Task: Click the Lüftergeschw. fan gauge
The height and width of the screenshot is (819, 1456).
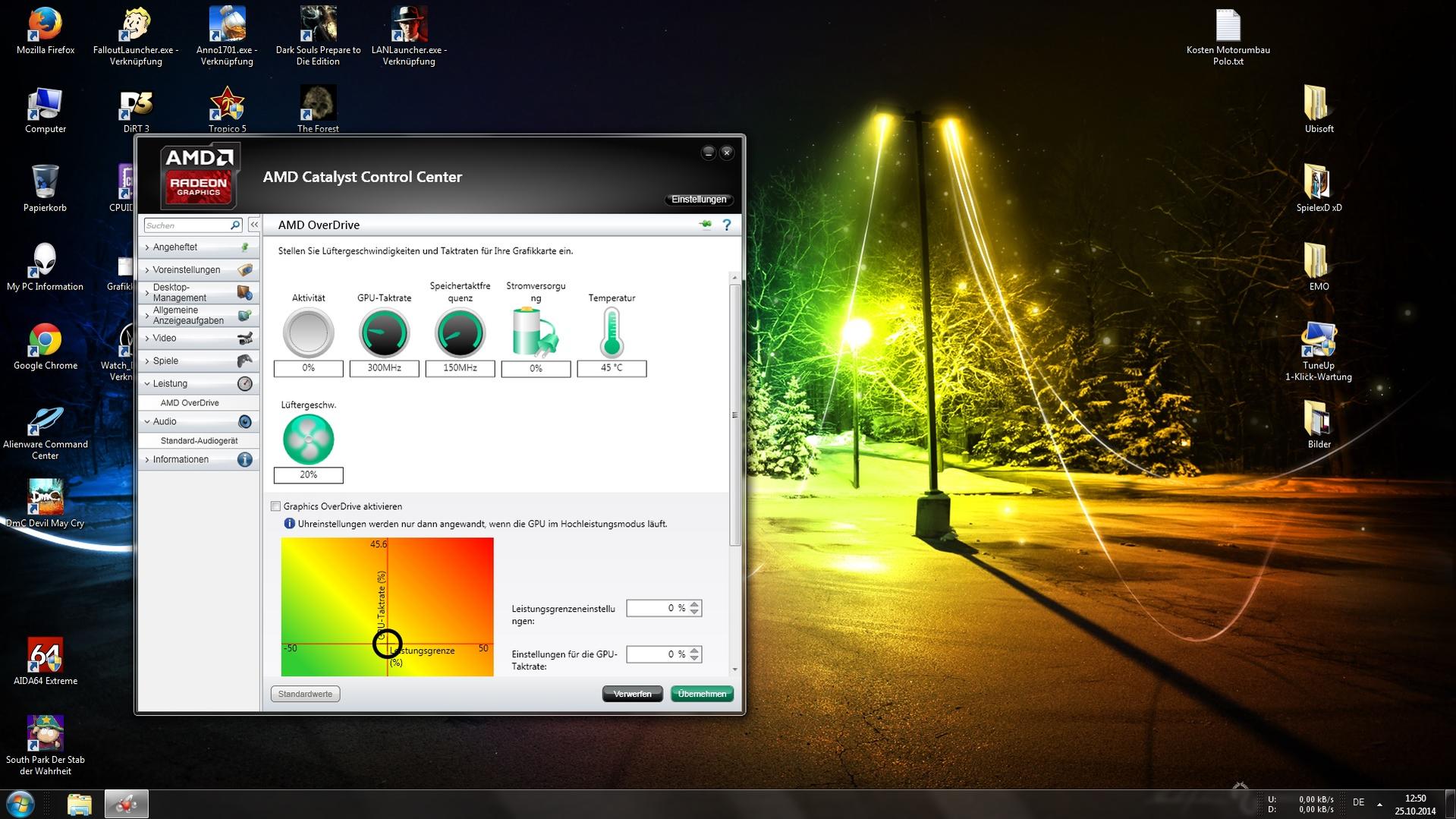Action: (308, 439)
